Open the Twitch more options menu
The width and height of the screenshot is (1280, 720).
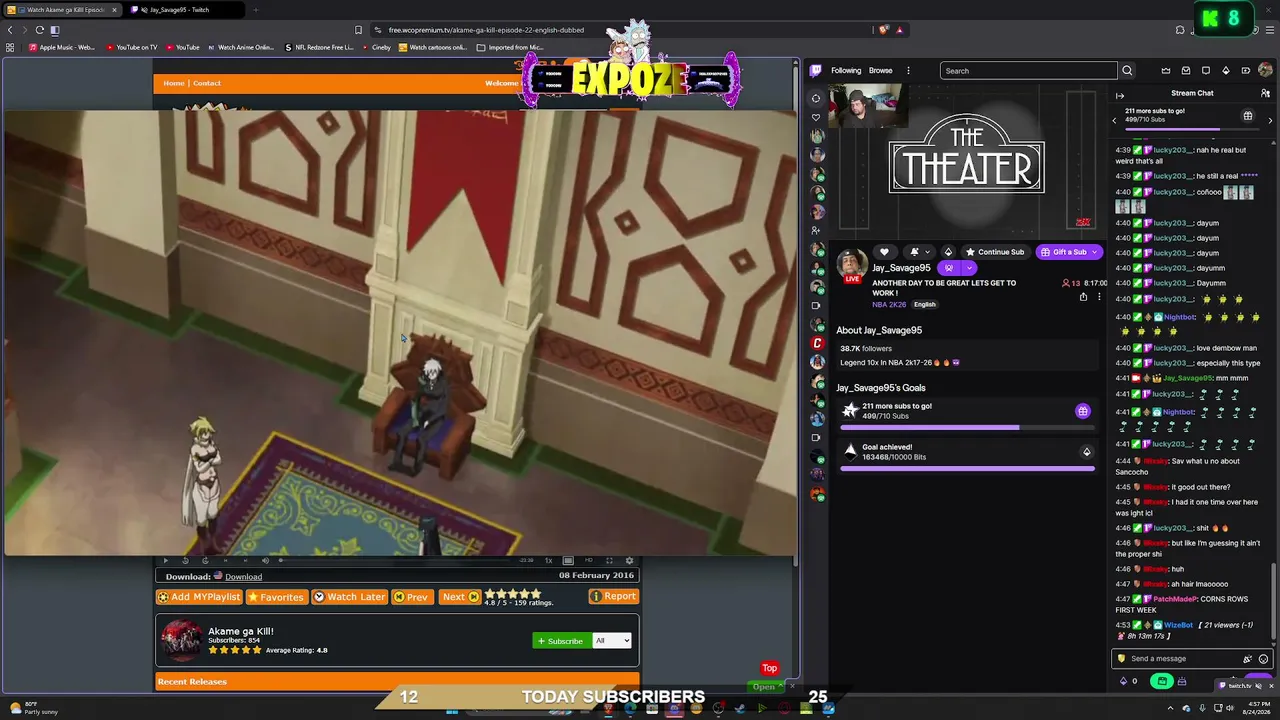[x=908, y=71]
